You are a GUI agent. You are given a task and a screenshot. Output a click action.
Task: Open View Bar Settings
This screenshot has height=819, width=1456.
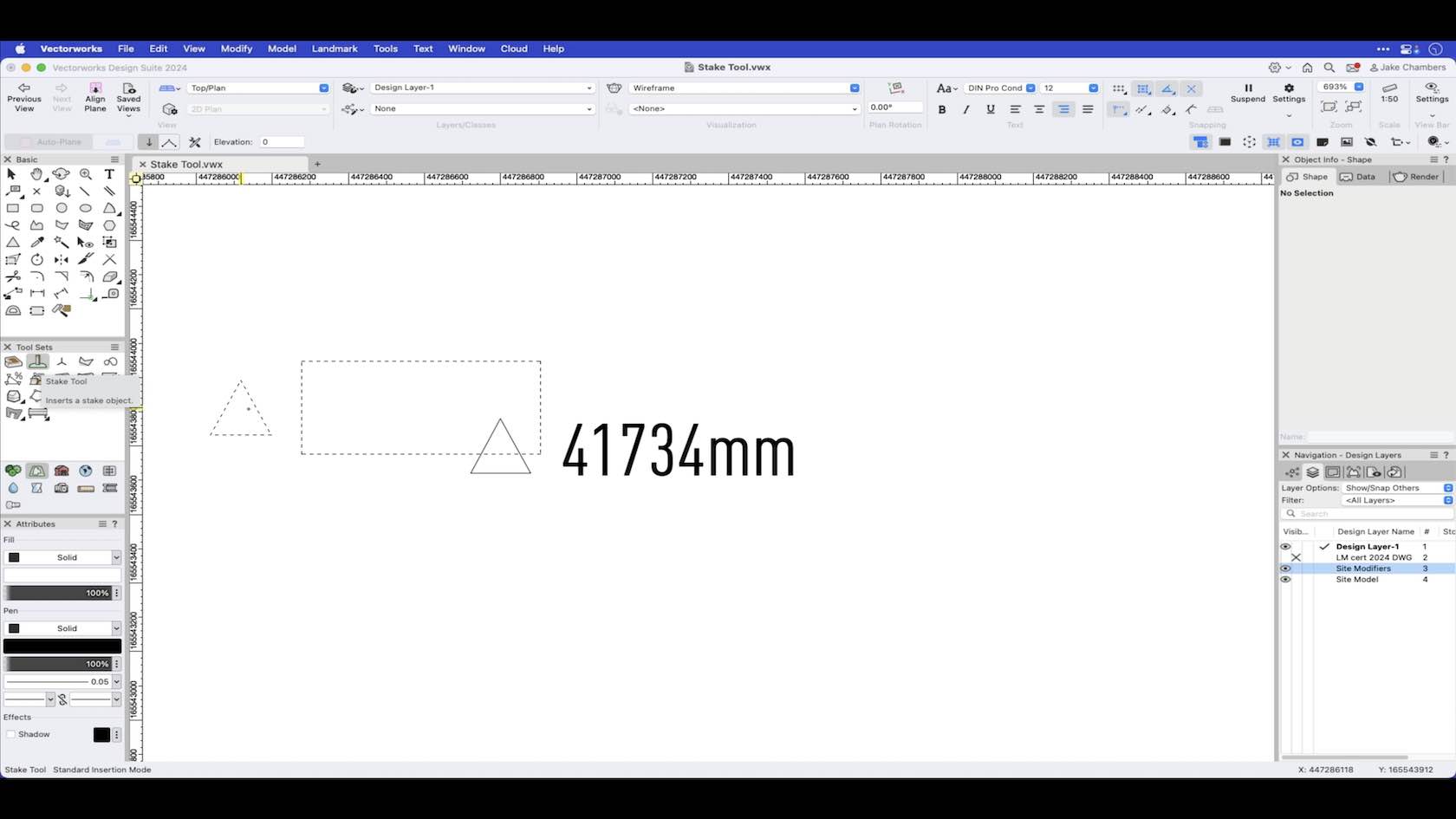pos(1432,93)
